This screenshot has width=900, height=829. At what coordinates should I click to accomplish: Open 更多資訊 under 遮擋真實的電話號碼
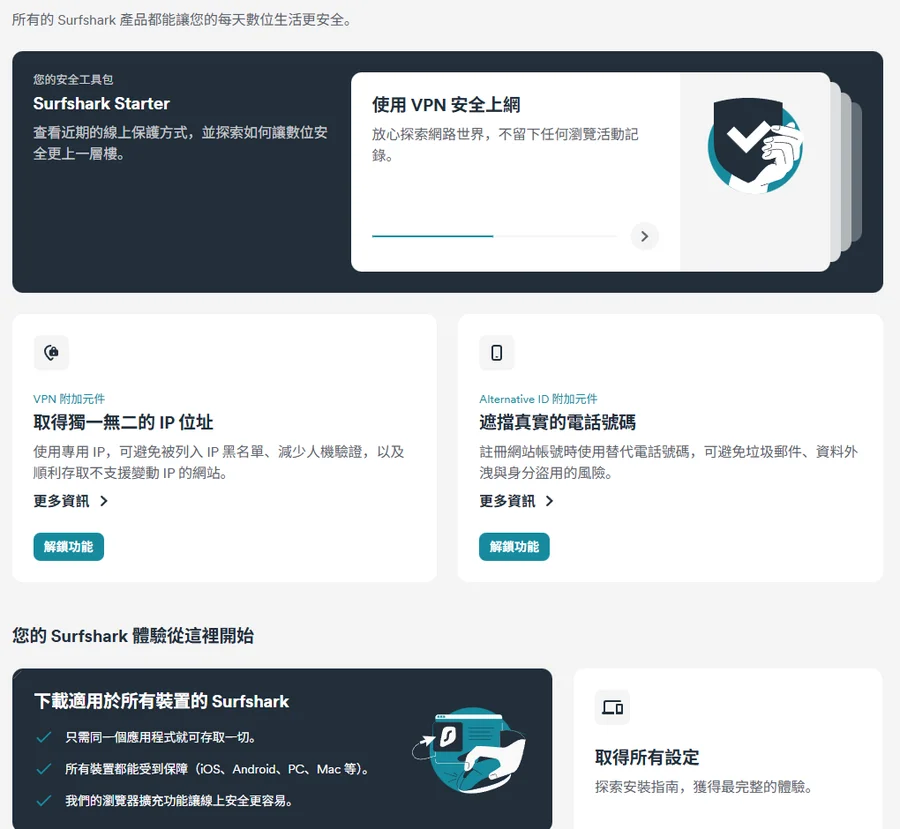[x=516, y=501]
